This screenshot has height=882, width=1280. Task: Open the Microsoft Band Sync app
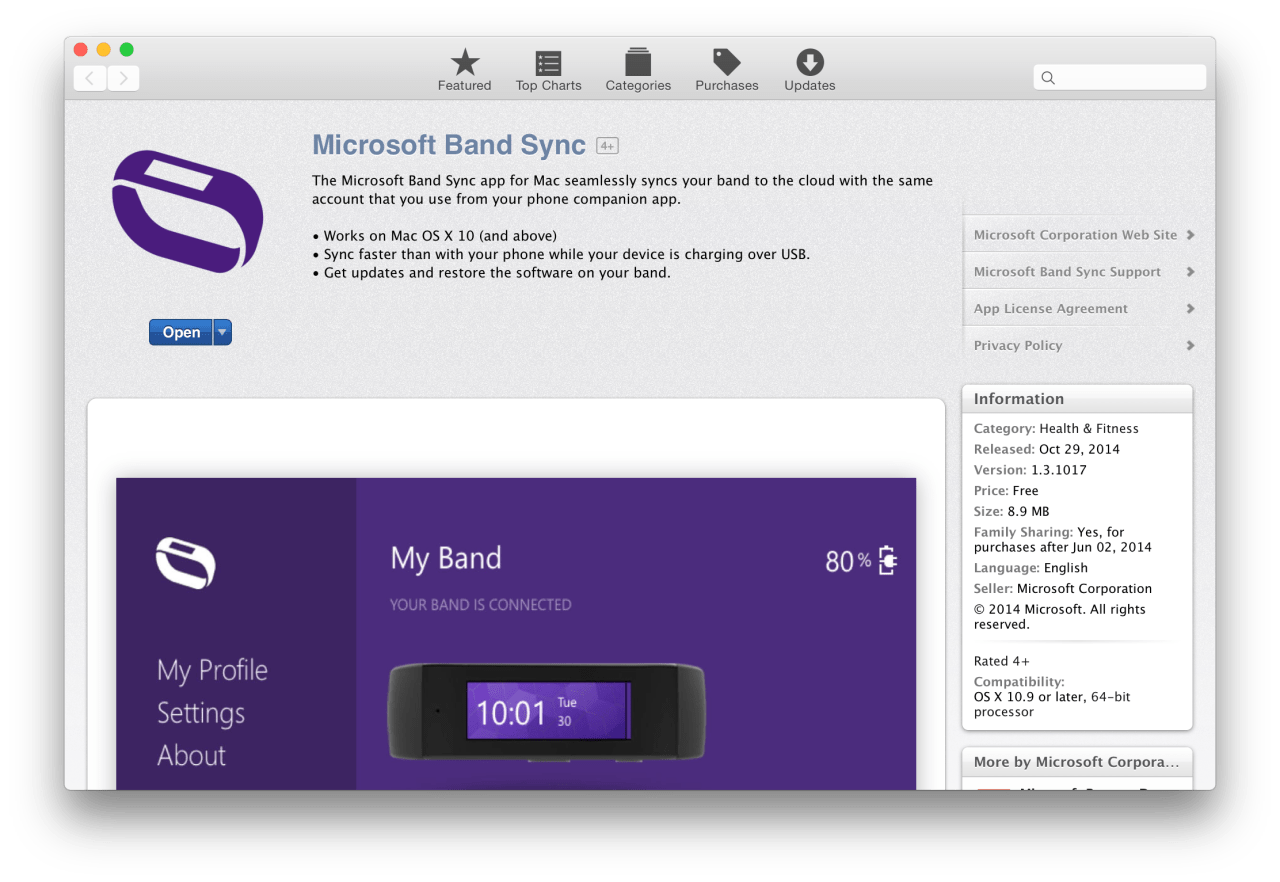click(x=181, y=333)
